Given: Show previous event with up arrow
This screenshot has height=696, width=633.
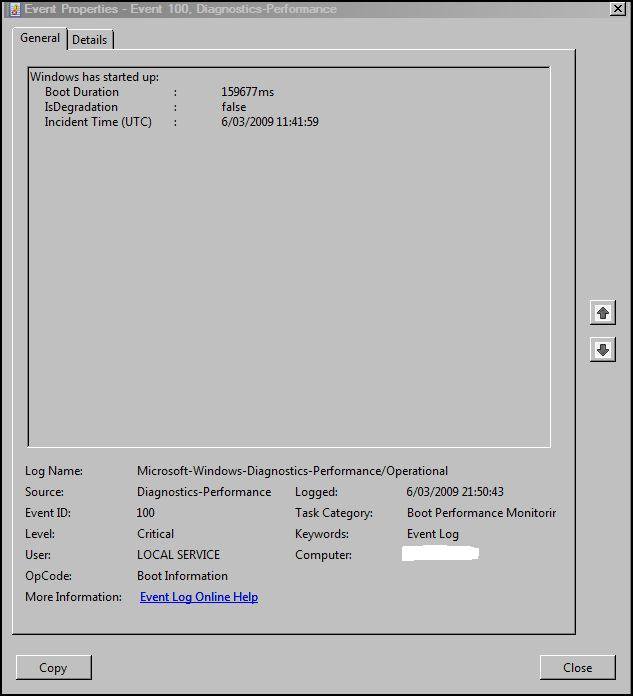Looking at the screenshot, I should pyautogui.click(x=602, y=313).
